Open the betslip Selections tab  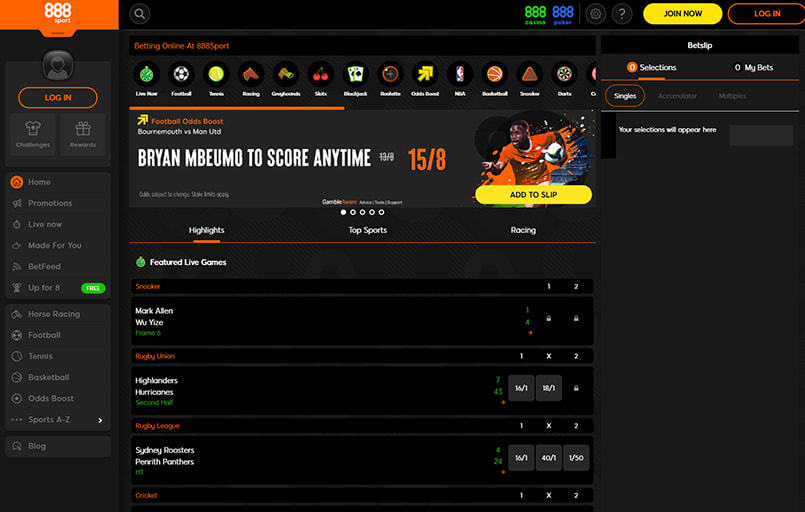651,67
